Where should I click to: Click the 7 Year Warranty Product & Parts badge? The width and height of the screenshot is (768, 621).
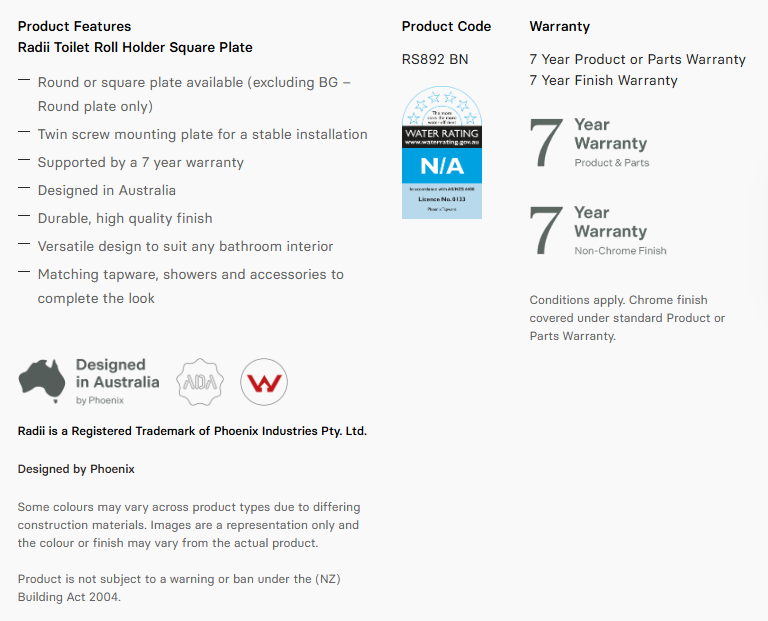pyautogui.click(x=590, y=143)
